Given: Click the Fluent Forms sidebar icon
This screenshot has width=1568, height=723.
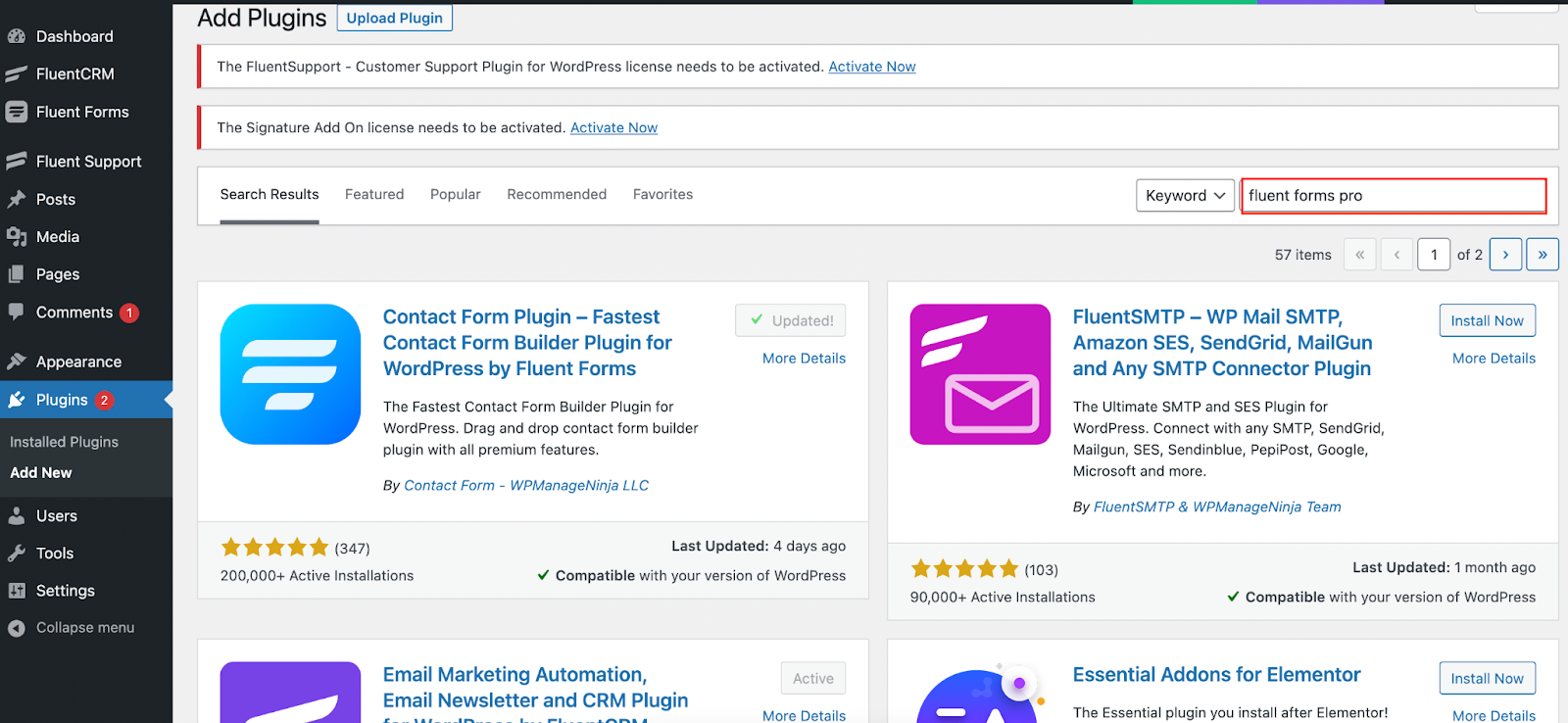Looking at the screenshot, I should click(x=16, y=112).
